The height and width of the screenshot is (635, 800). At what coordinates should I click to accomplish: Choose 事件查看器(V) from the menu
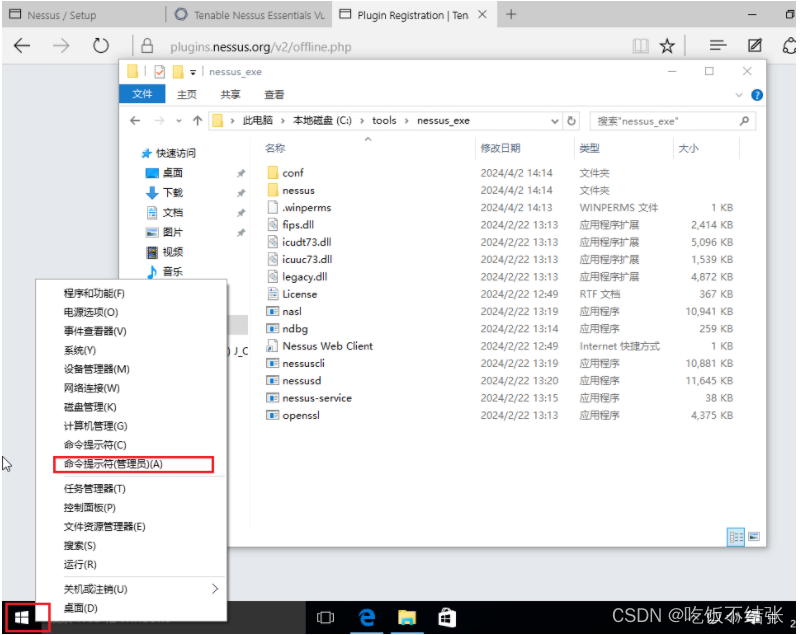point(95,331)
